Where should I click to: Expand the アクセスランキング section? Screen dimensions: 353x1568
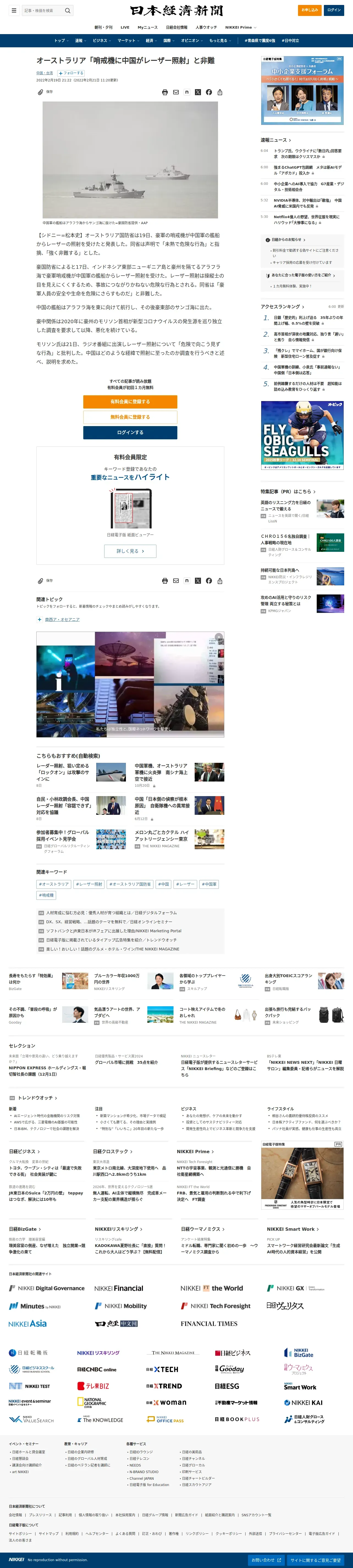282,306
